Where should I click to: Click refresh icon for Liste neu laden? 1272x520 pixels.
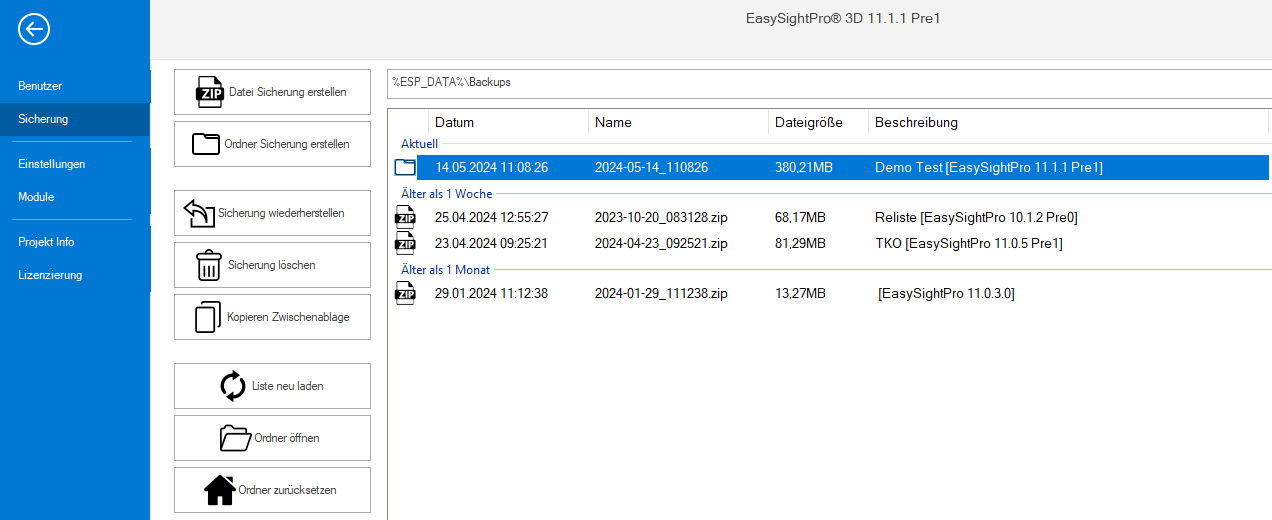pos(233,386)
